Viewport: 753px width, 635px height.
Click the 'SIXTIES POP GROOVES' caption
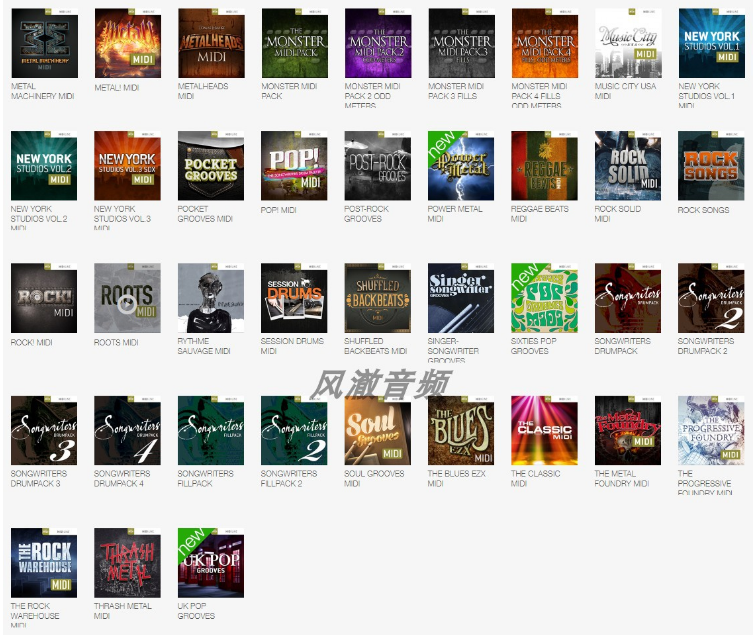pyautogui.click(x=534, y=346)
